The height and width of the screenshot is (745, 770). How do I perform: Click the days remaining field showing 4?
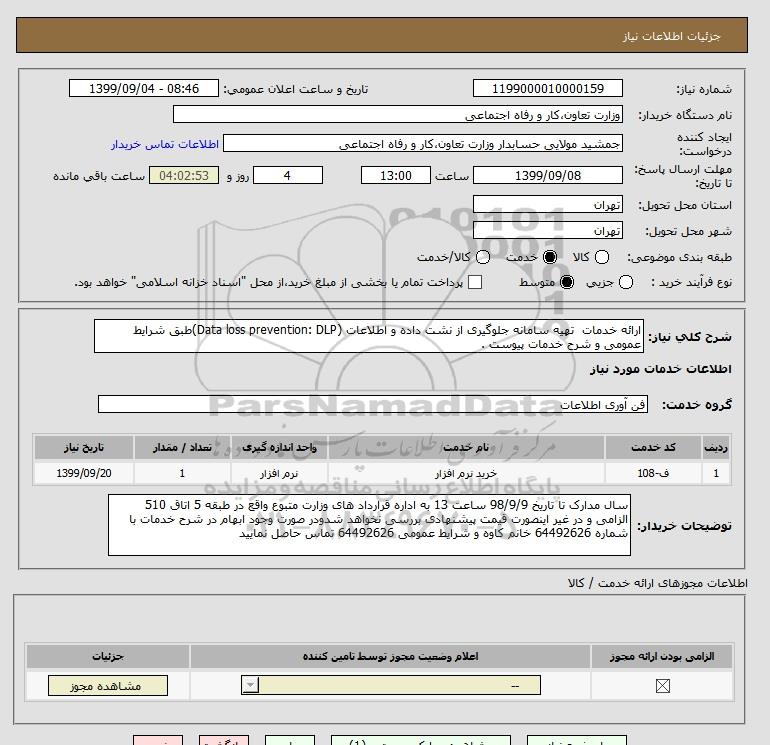(x=288, y=175)
